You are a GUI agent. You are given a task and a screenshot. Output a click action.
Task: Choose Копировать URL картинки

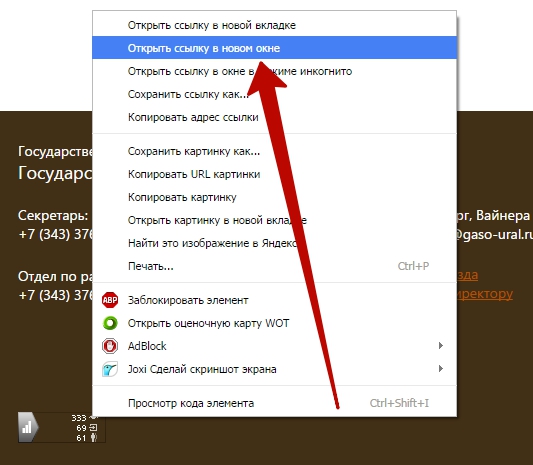tap(274, 174)
